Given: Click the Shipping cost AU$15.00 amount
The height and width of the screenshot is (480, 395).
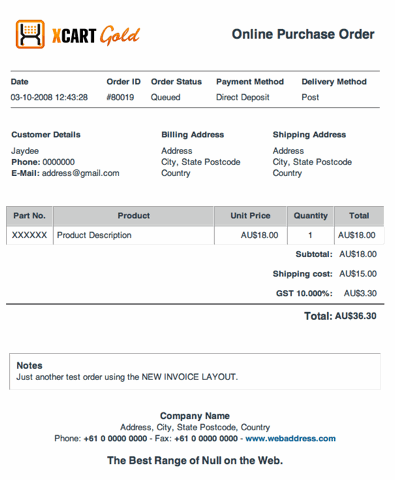Looking at the screenshot, I should [x=358, y=274].
